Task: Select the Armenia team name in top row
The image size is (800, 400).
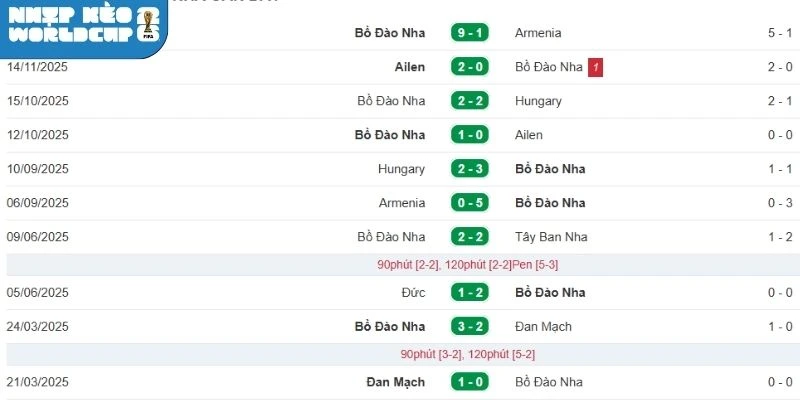Action: 539,33
